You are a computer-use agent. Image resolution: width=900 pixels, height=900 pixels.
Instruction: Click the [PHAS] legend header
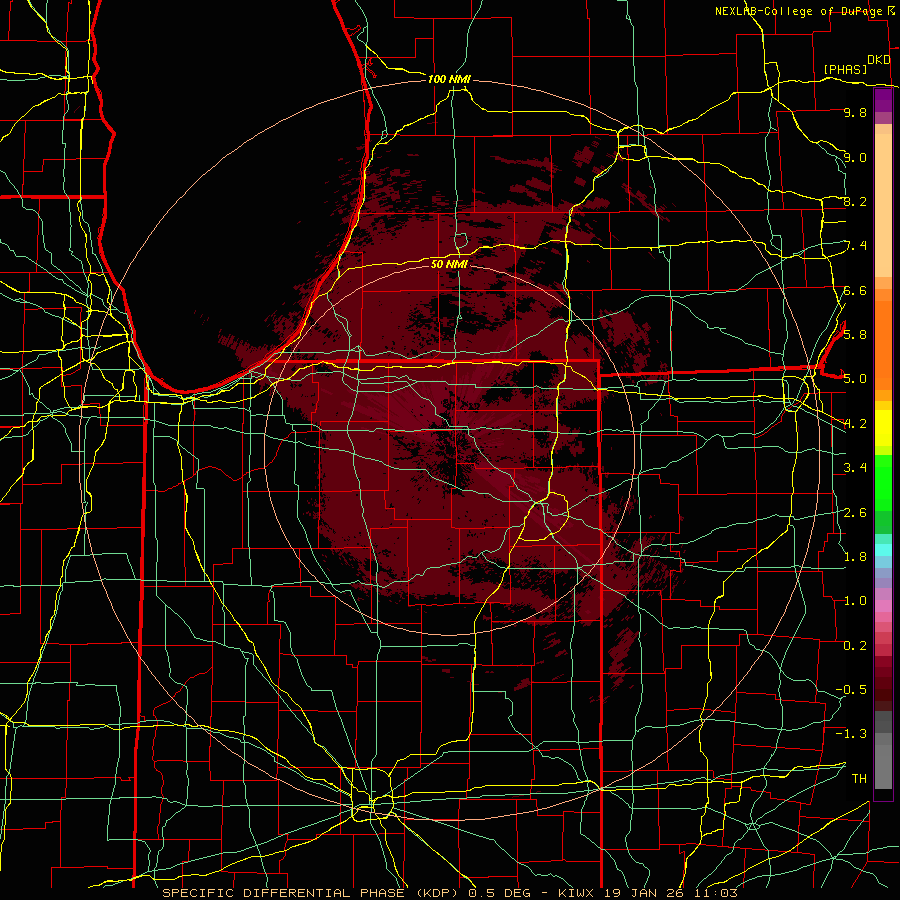pyautogui.click(x=845, y=69)
